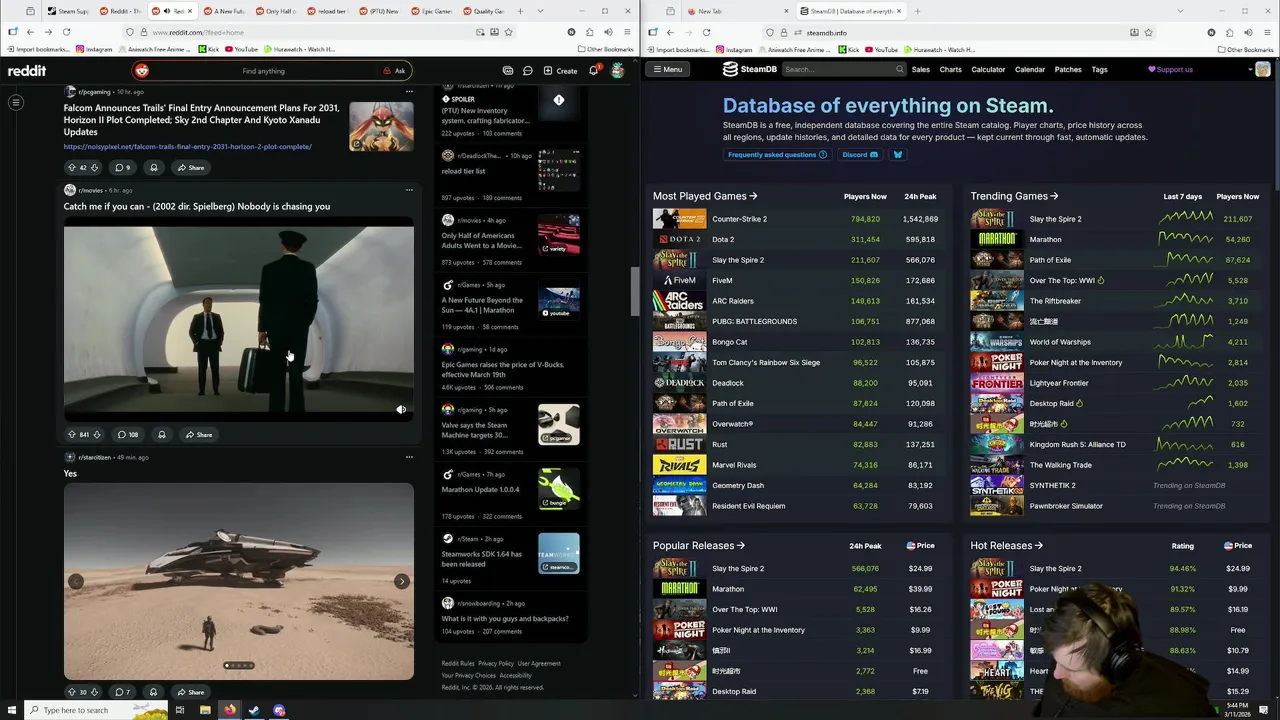Switch to the 'Epic Games' browser tab
The image size is (1280, 720).
click(431, 11)
